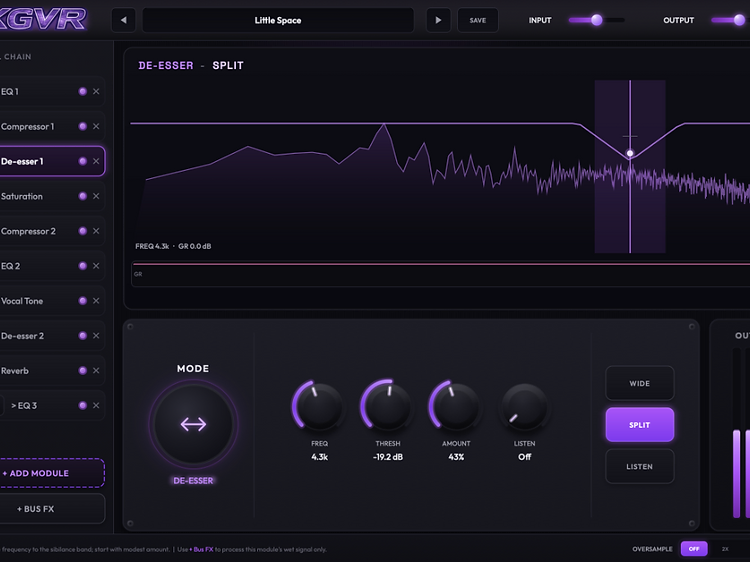
Task: Click the DE-ESSER label under the dial
Action: [x=193, y=481]
